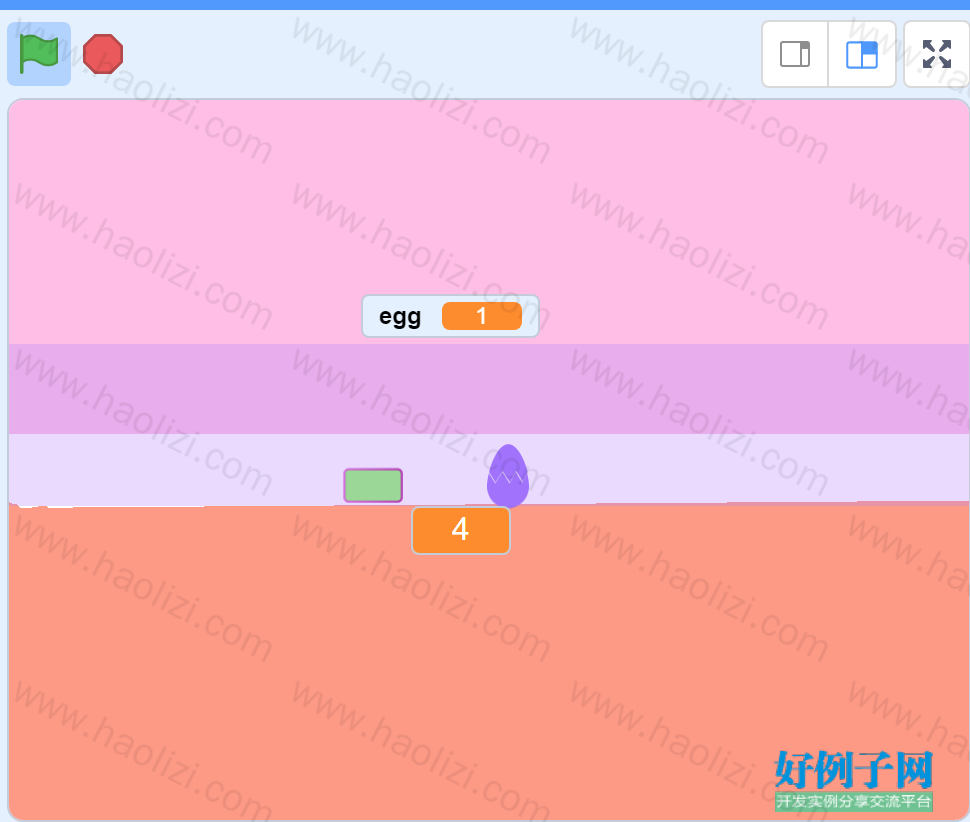Image resolution: width=970 pixels, height=822 pixels.
Task: Click the orange monitor showing 4
Action: (461, 530)
